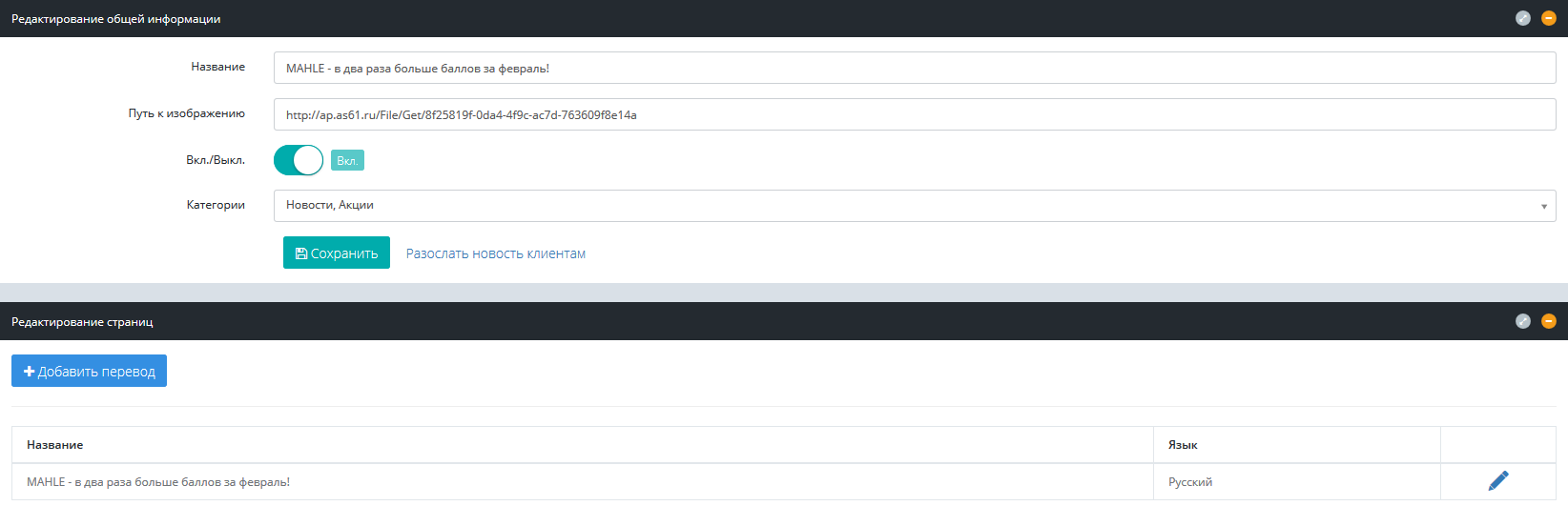Click the Вкл./Выкл. field label
Viewport: 1568px width, 526px height.
215,160
